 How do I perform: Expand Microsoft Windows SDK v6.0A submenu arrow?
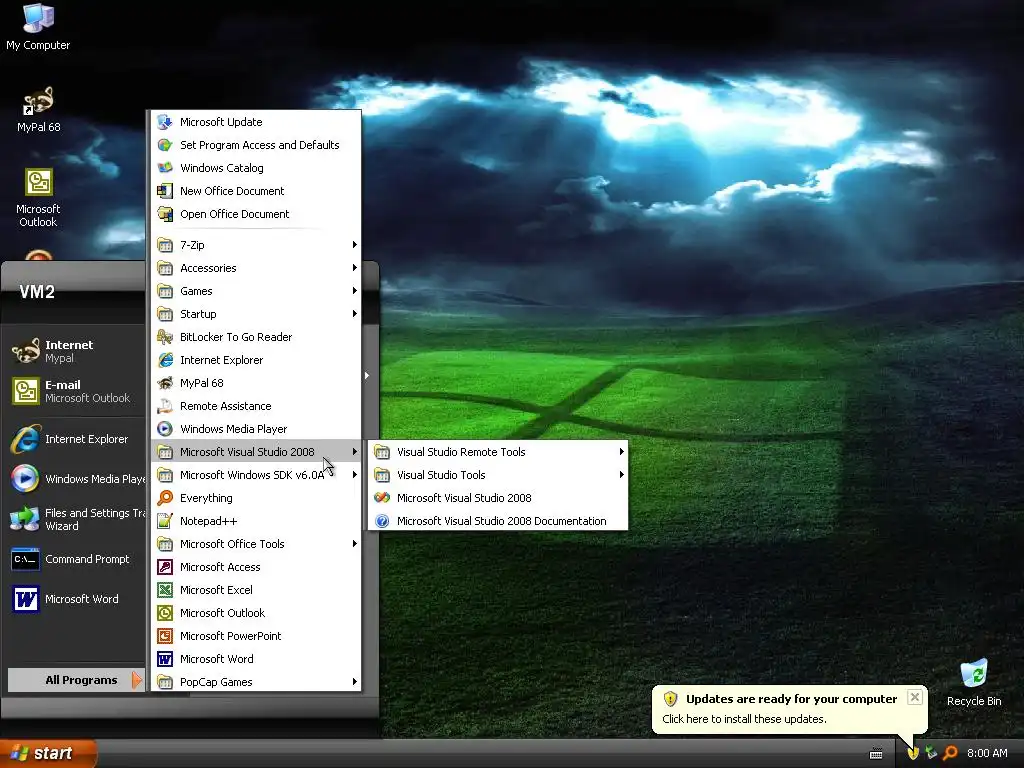pos(355,475)
